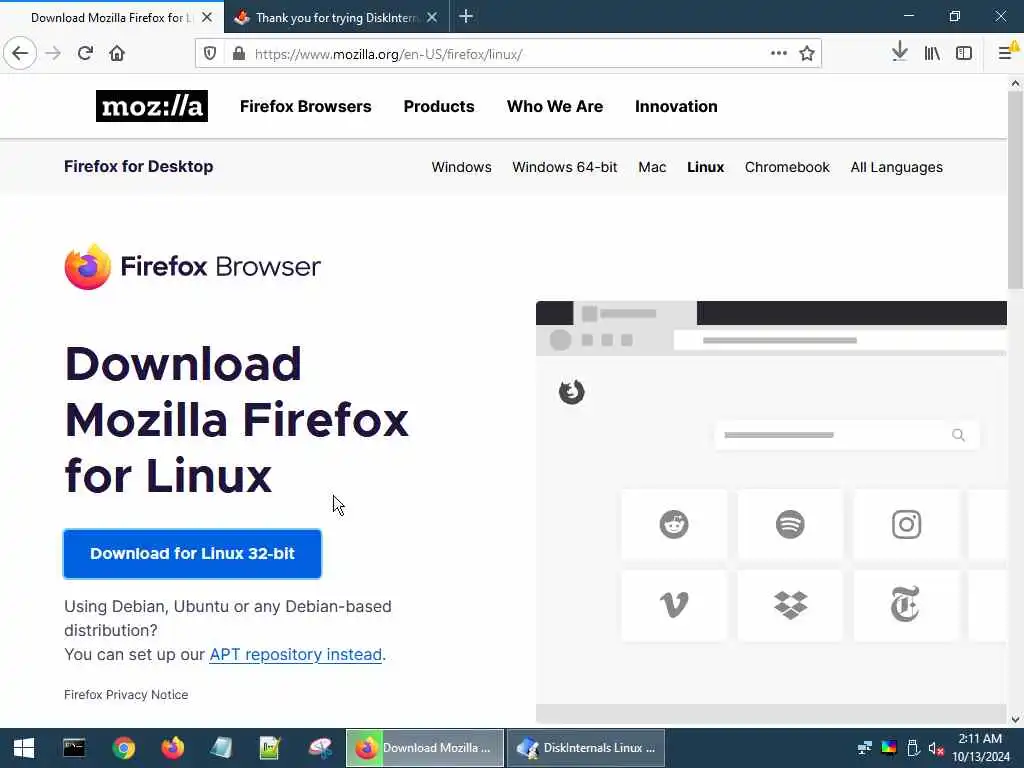Image resolution: width=1024 pixels, height=768 pixels.
Task: Choose the Windows platform link
Action: tap(462, 167)
